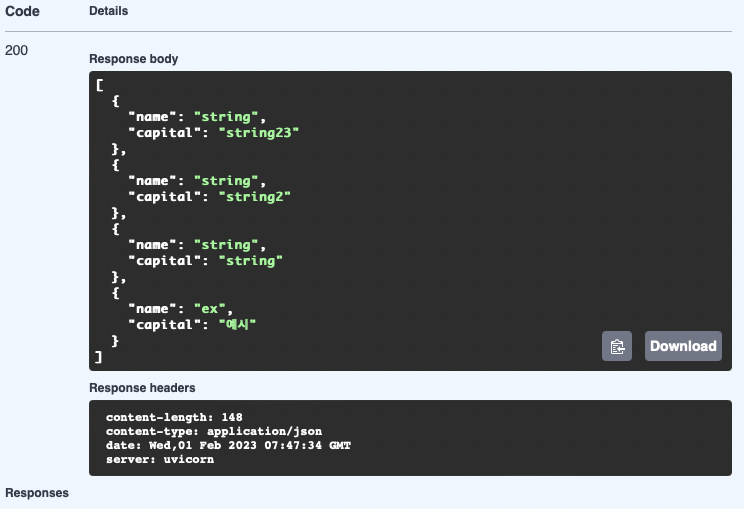Click the "string2" capital value
This screenshot has height=509, width=744.
tap(255, 197)
